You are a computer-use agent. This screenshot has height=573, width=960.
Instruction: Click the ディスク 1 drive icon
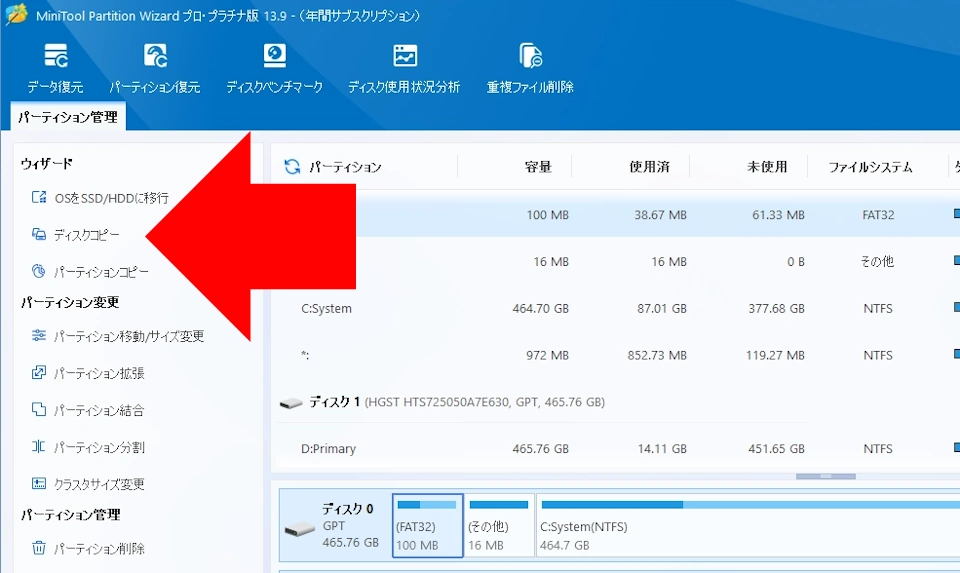[291, 403]
